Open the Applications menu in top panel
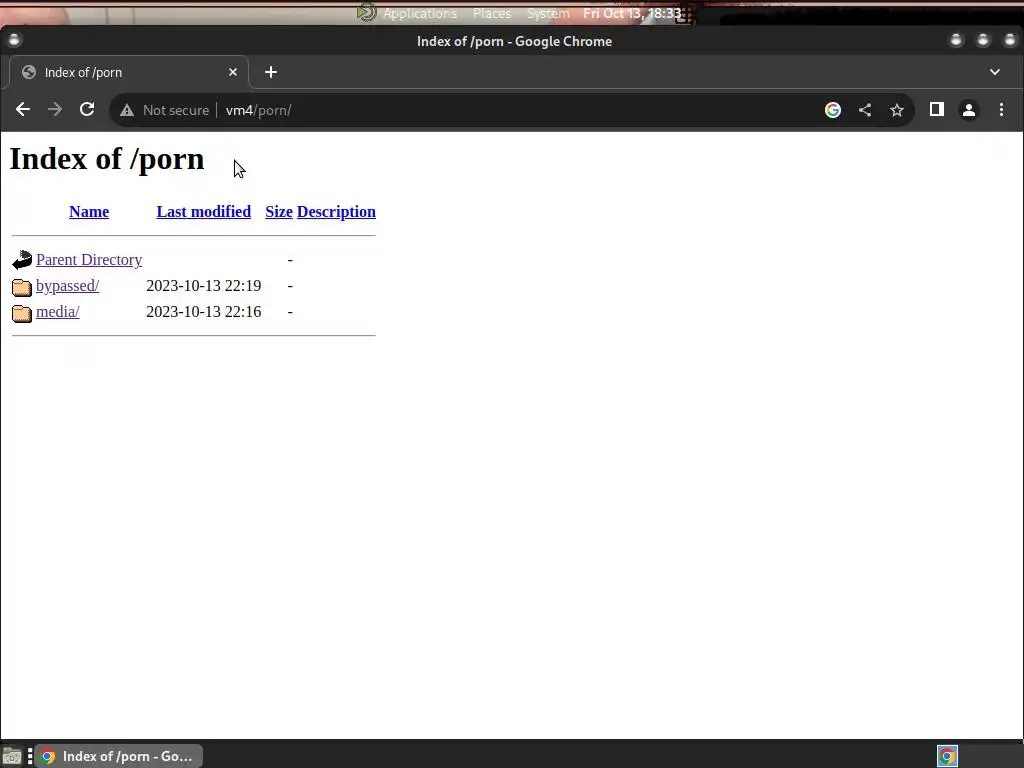 pyautogui.click(x=420, y=13)
